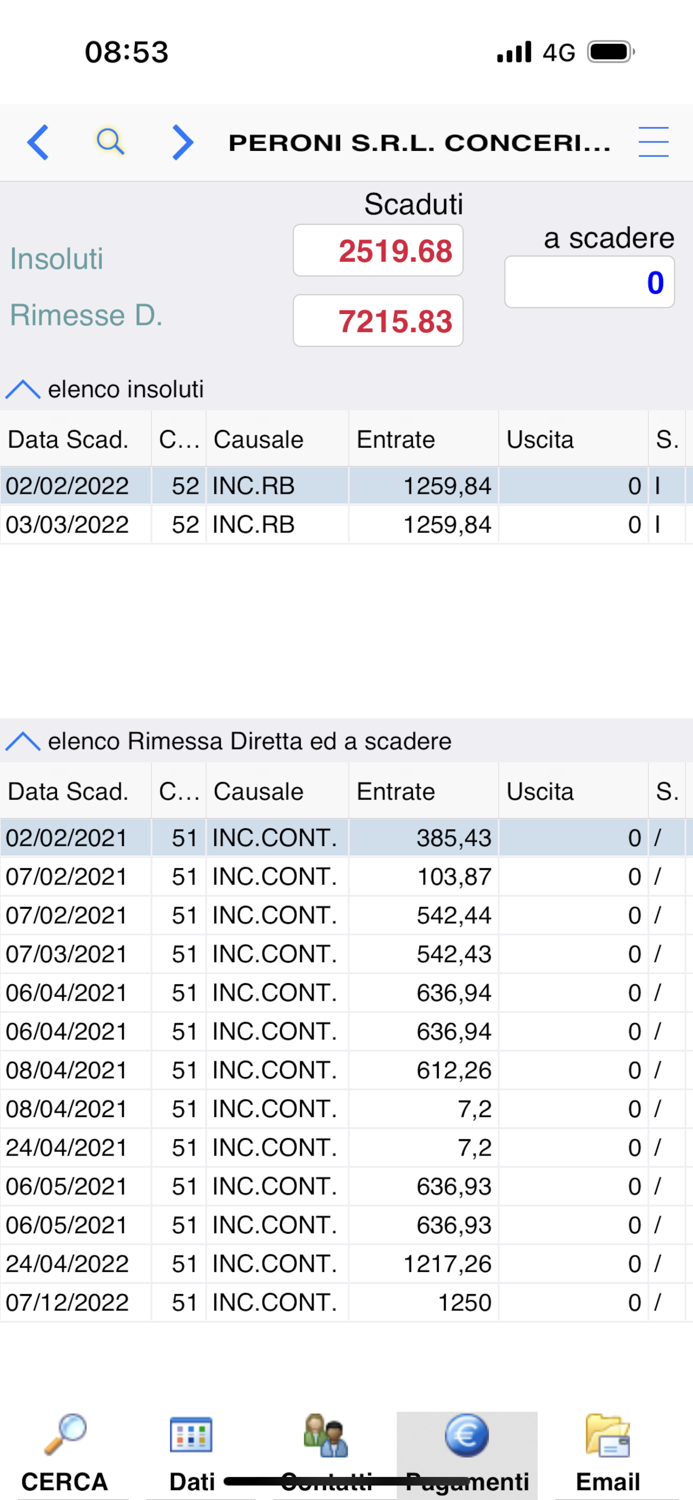Viewport: 693px width, 1500px height.
Task: Go to next record with right arrow
Action: 182,143
